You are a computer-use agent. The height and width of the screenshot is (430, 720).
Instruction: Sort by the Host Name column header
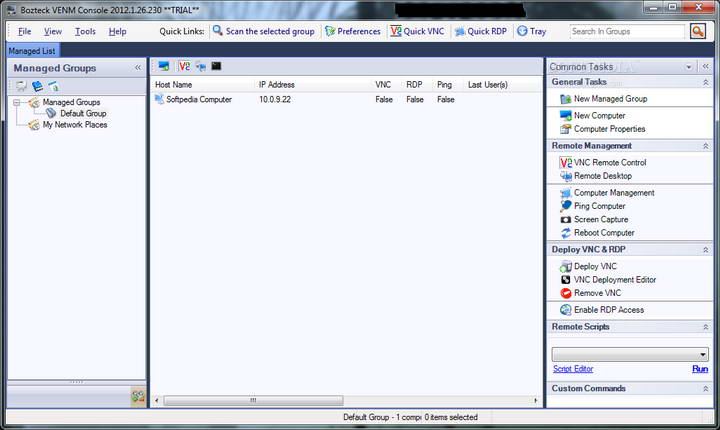click(174, 85)
